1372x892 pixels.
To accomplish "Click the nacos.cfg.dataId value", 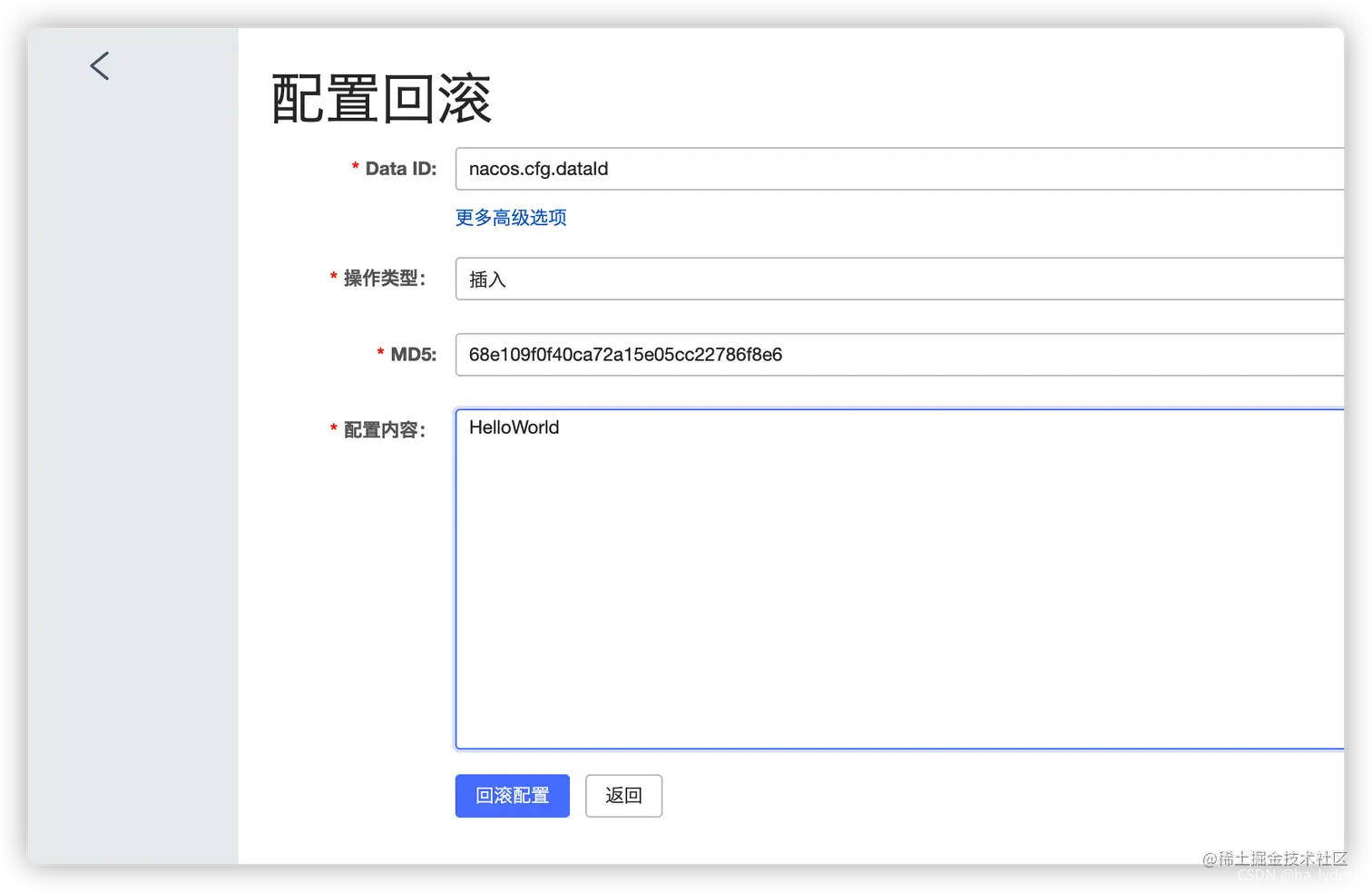I will click(x=537, y=169).
